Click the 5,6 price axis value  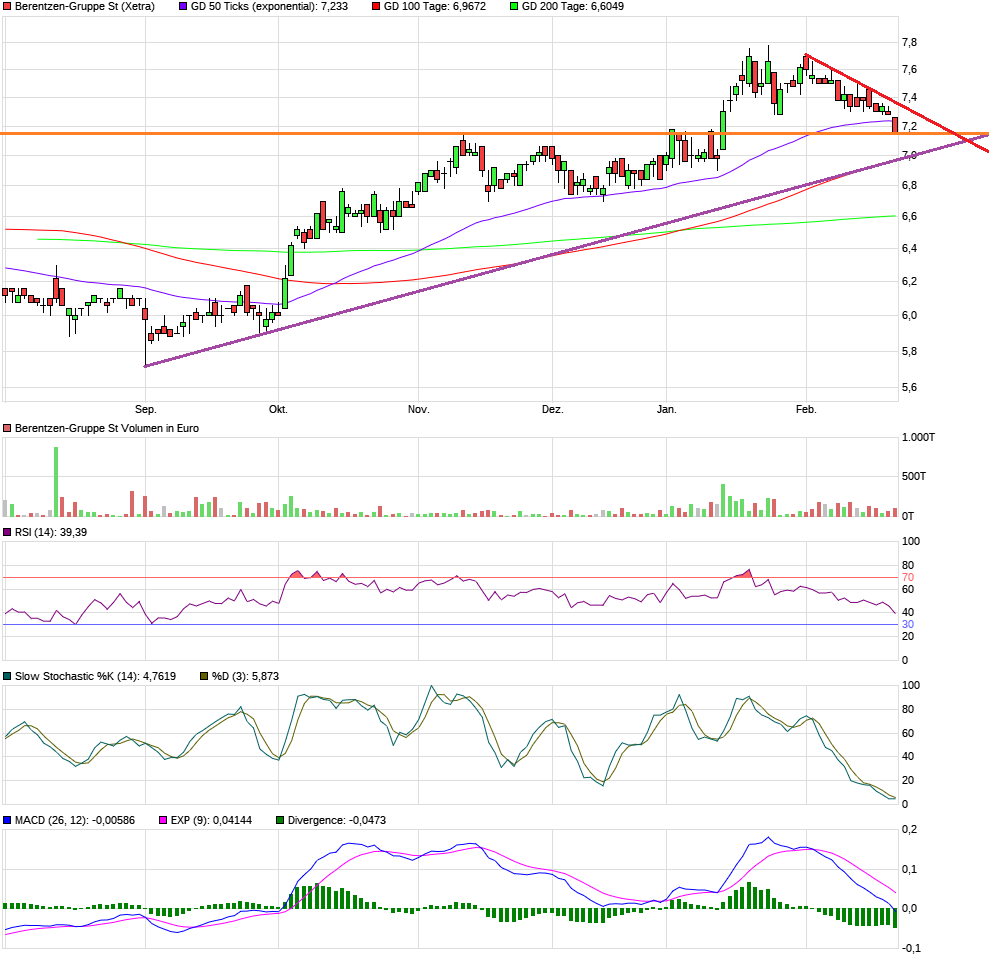910,387
